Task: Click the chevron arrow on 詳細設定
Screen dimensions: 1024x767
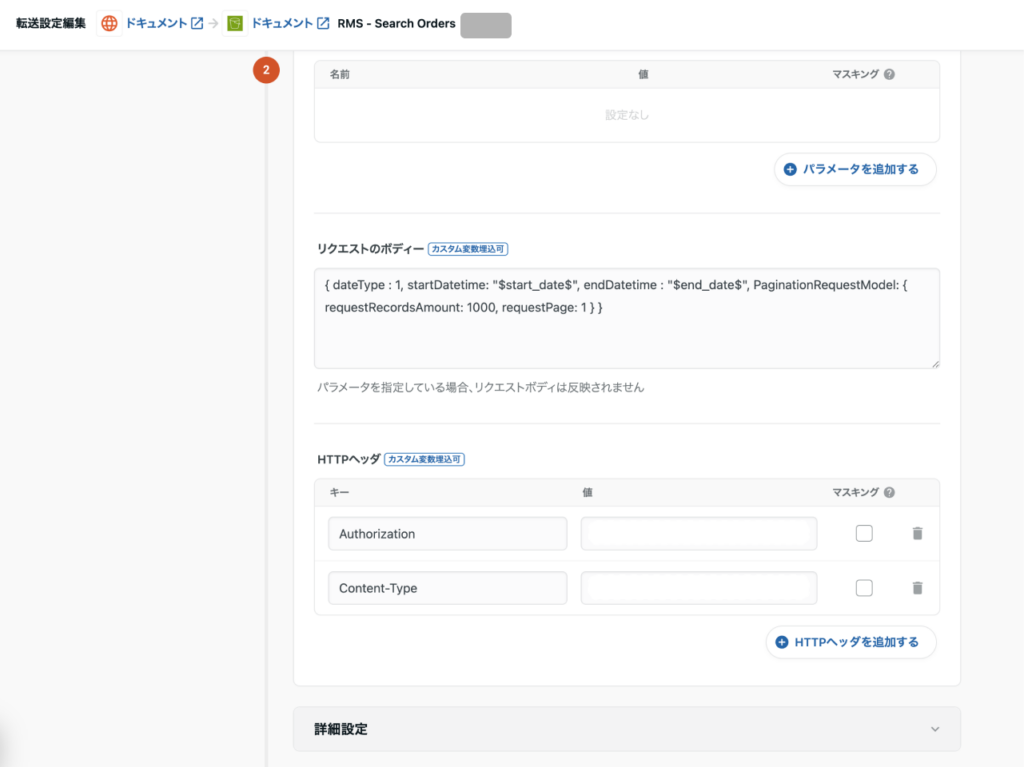Action: click(935, 729)
